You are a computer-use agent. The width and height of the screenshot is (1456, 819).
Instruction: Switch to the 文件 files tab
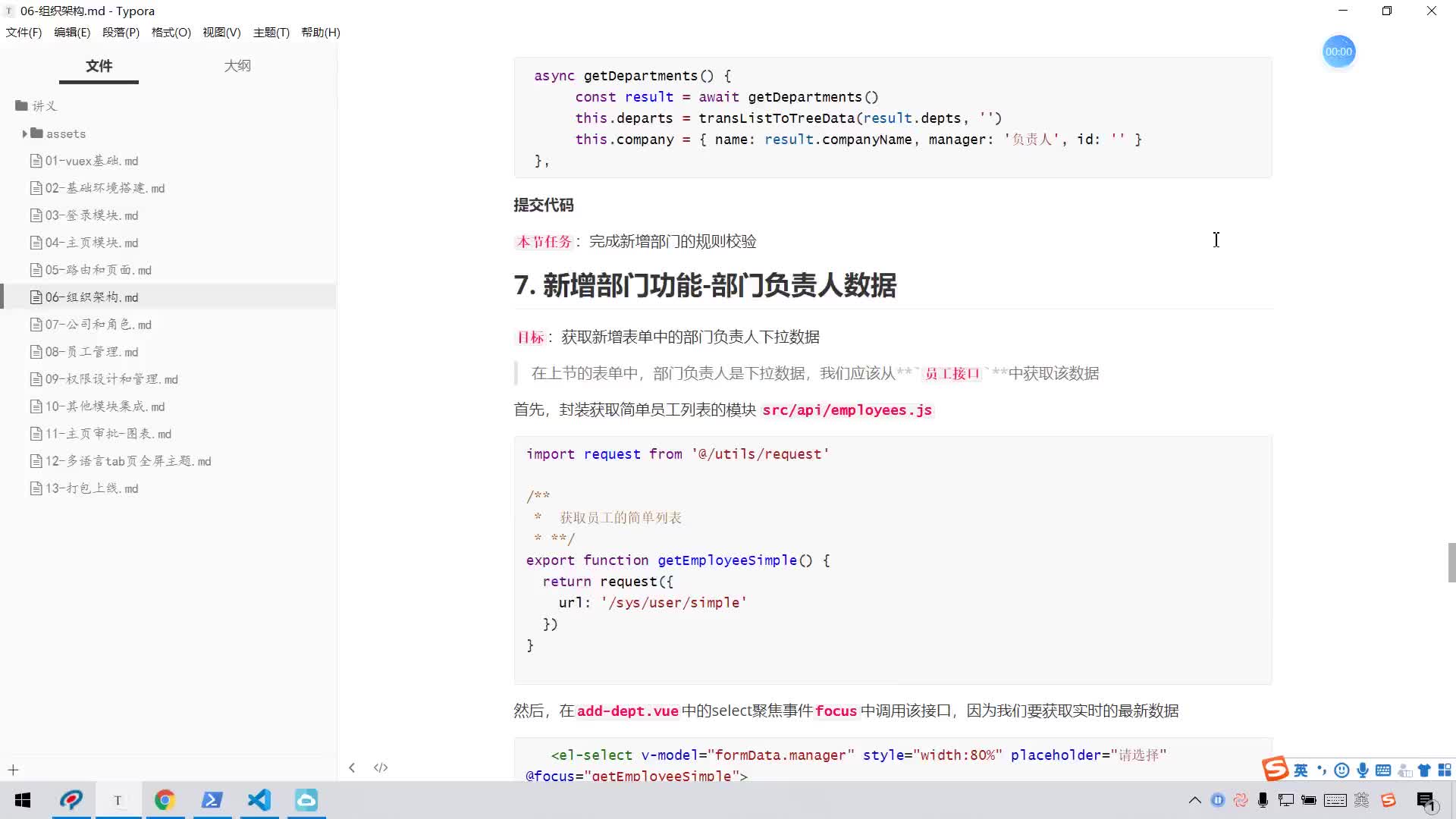tap(99, 66)
